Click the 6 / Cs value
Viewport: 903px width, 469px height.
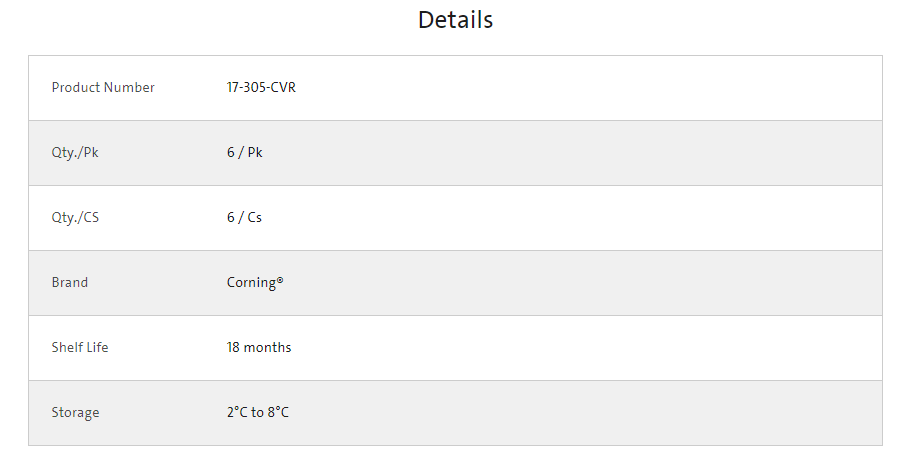(244, 218)
